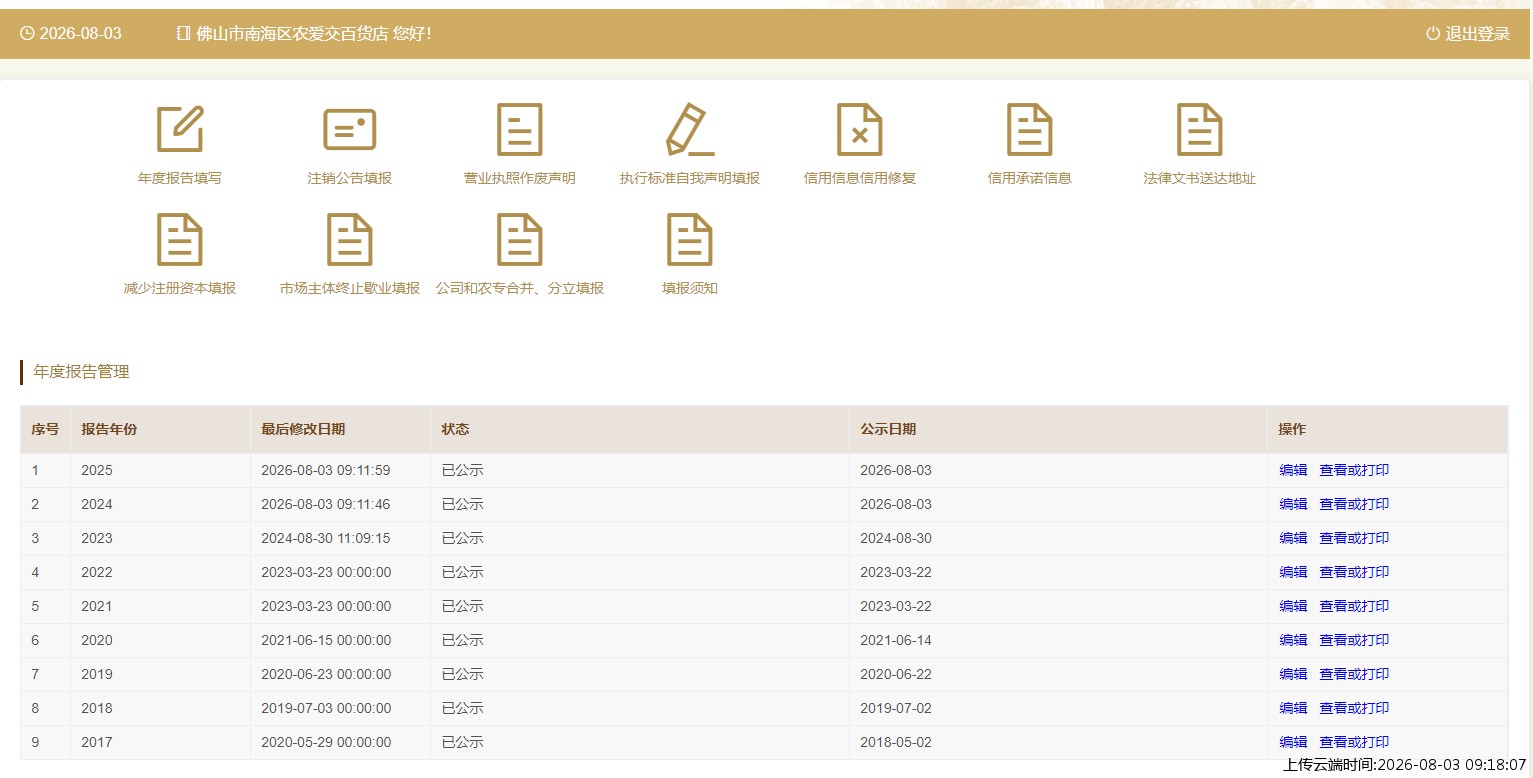This screenshot has height=778, width=1533.
Task: Open the 注销公告填报 icon
Action: tap(350, 129)
